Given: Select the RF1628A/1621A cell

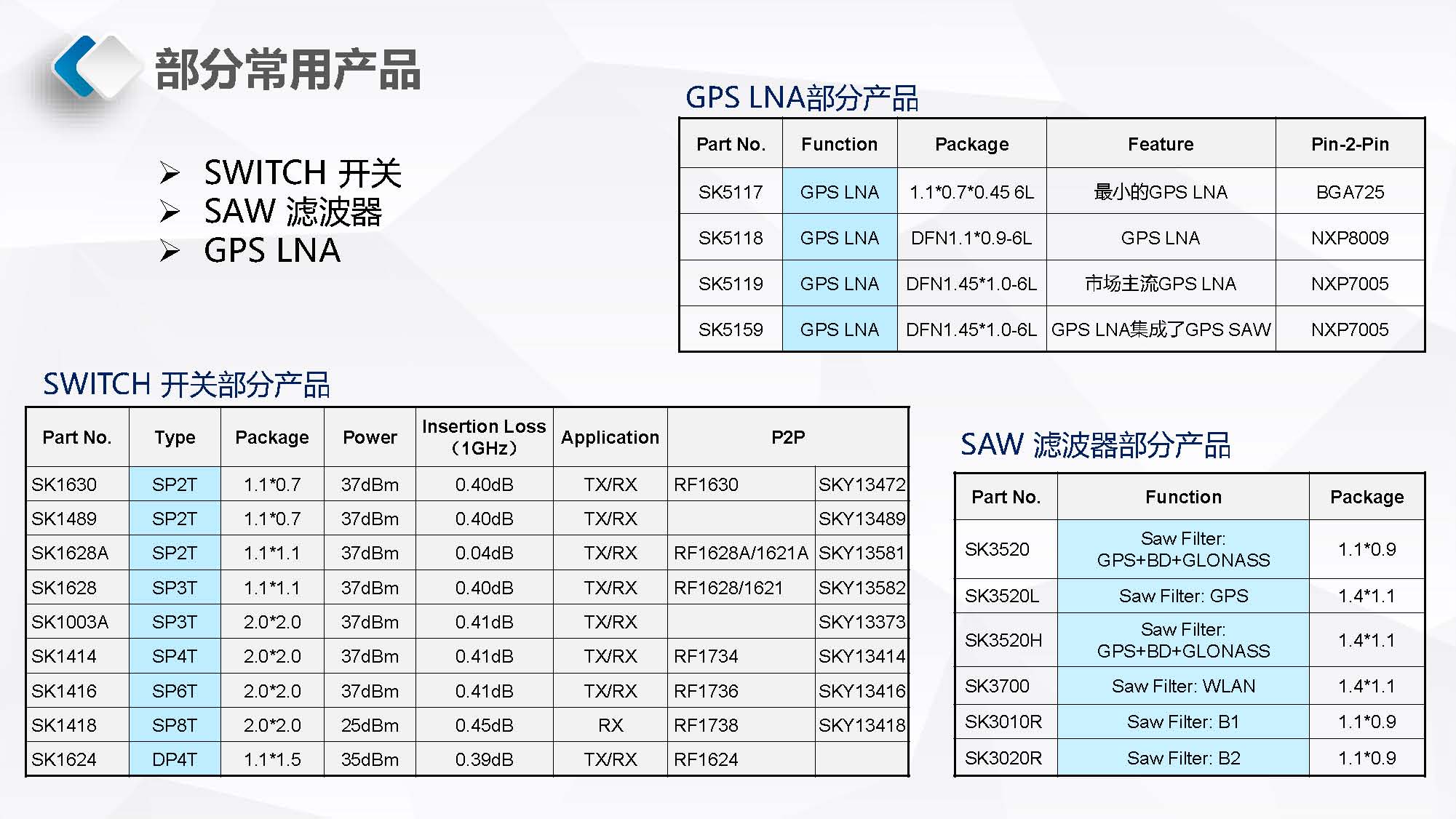Looking at the screenshot, I should coord(741,553).
